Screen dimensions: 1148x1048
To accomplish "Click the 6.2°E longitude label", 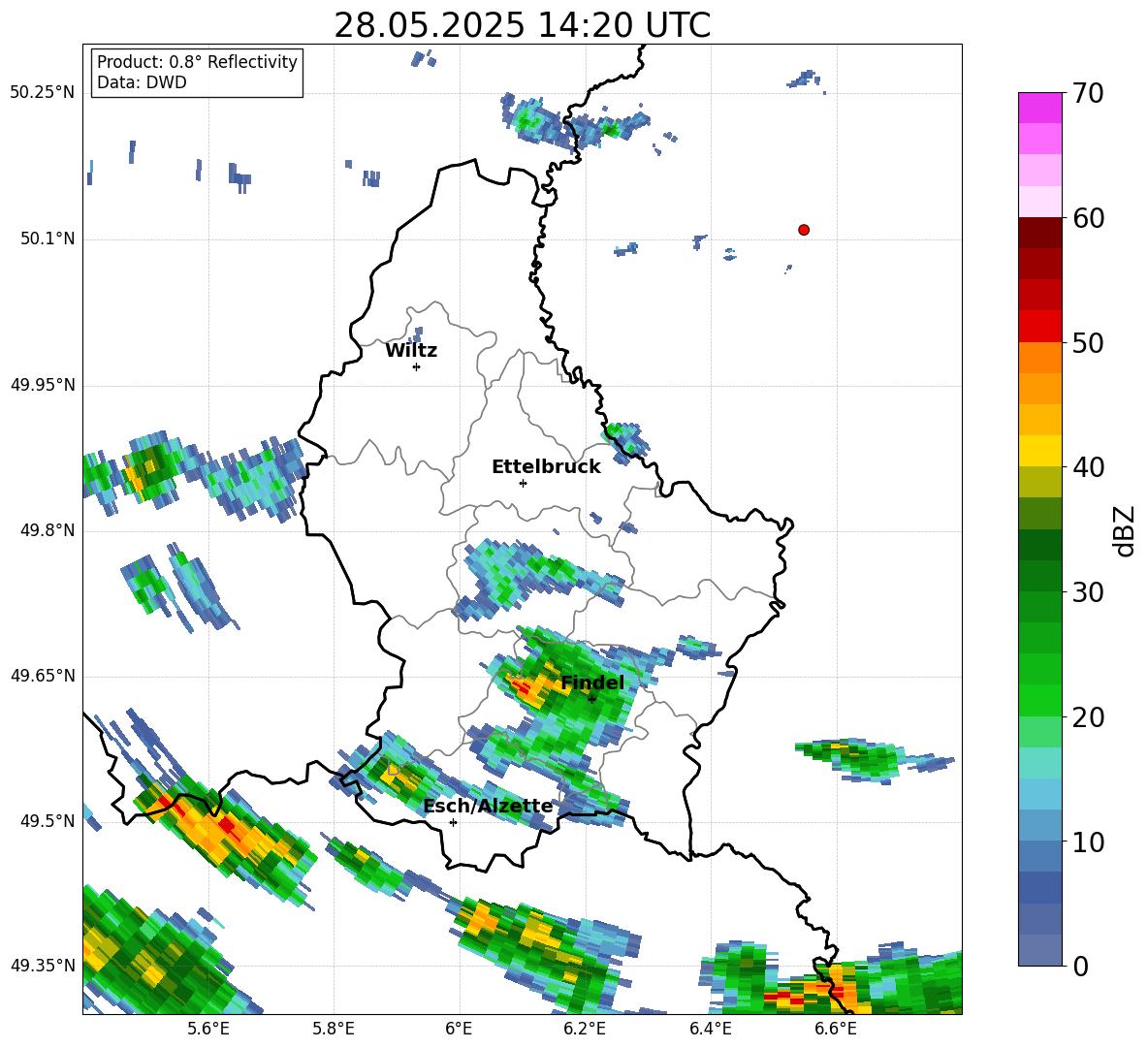I will (585, 1029).
